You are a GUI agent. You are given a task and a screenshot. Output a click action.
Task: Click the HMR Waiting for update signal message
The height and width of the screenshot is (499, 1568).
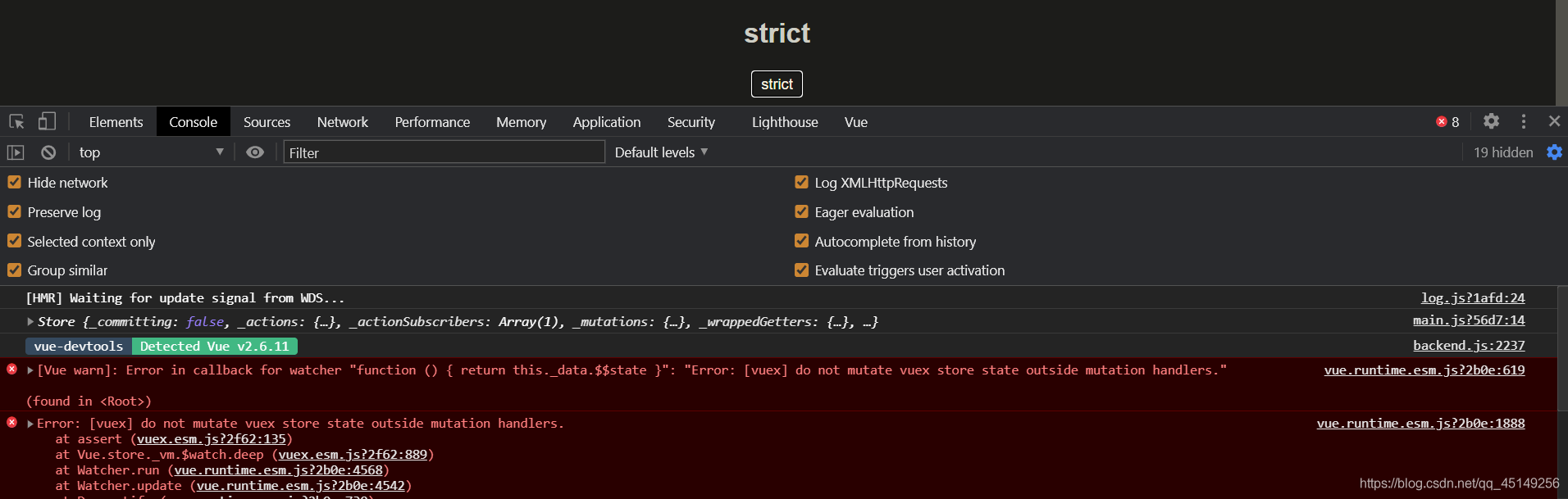point(185,298)
